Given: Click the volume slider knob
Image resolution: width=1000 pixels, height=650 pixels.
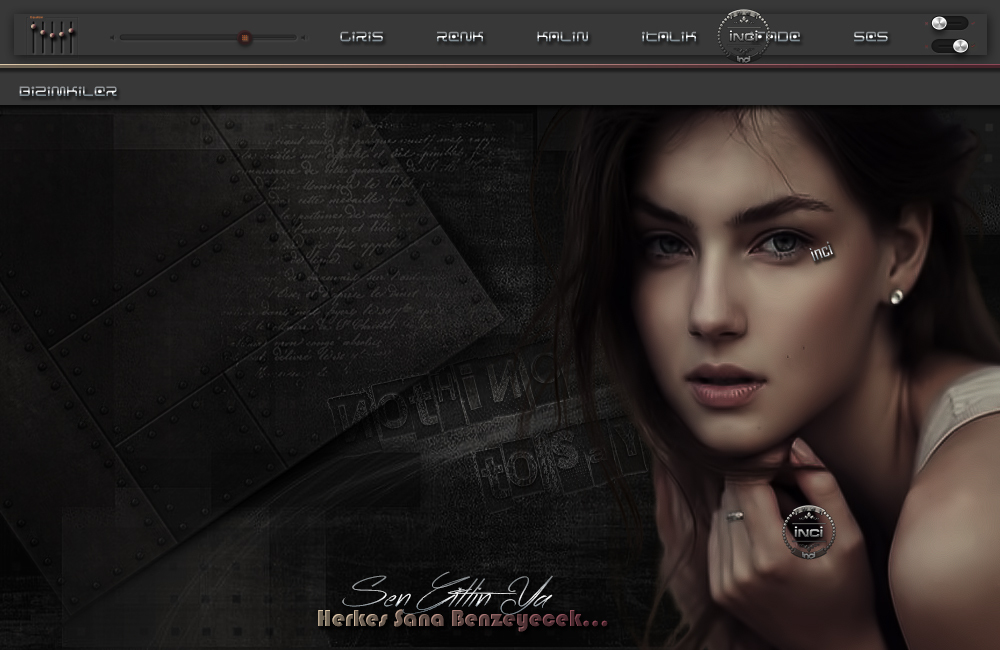Looking at the screenshot, I should 245,38.
